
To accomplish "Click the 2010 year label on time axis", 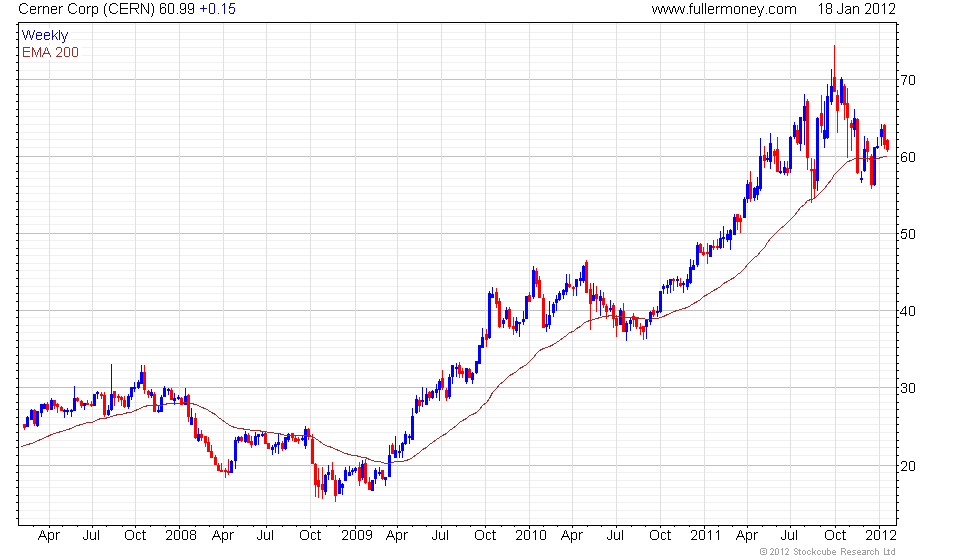I will coord(531,536).
